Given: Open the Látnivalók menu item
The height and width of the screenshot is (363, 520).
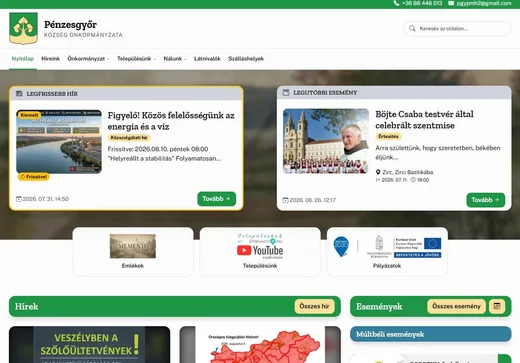Looking at the screenshot, I should coord(207,59).
